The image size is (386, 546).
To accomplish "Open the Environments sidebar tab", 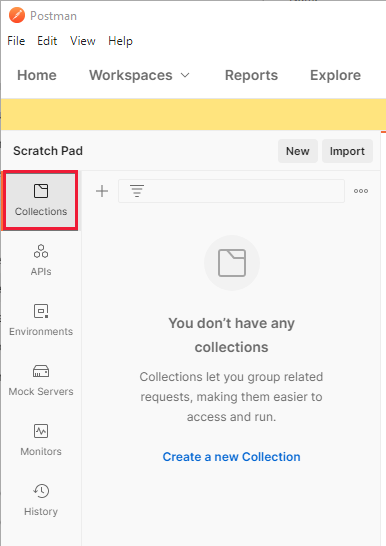I will [x=41, y=320].
